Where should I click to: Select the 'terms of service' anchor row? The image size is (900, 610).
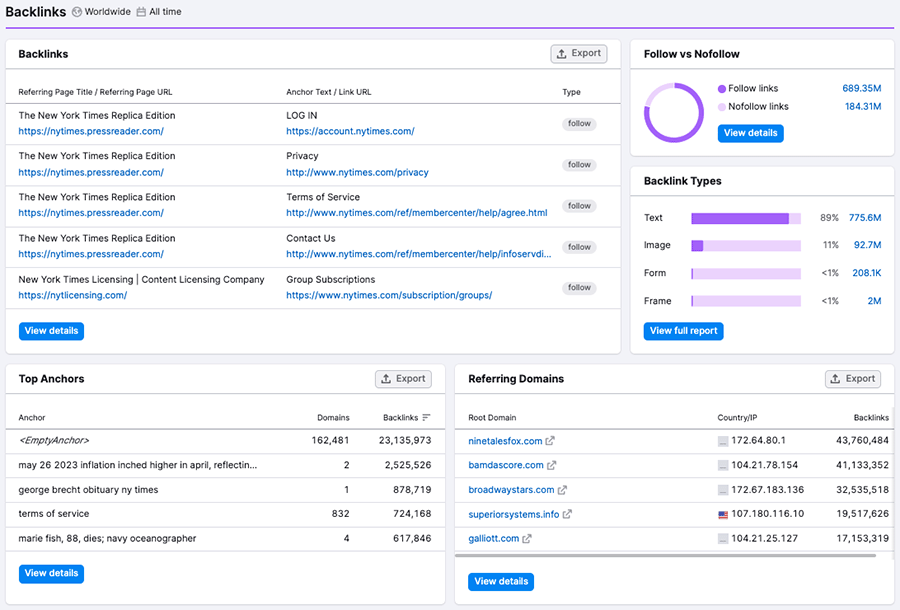(225, 514)
